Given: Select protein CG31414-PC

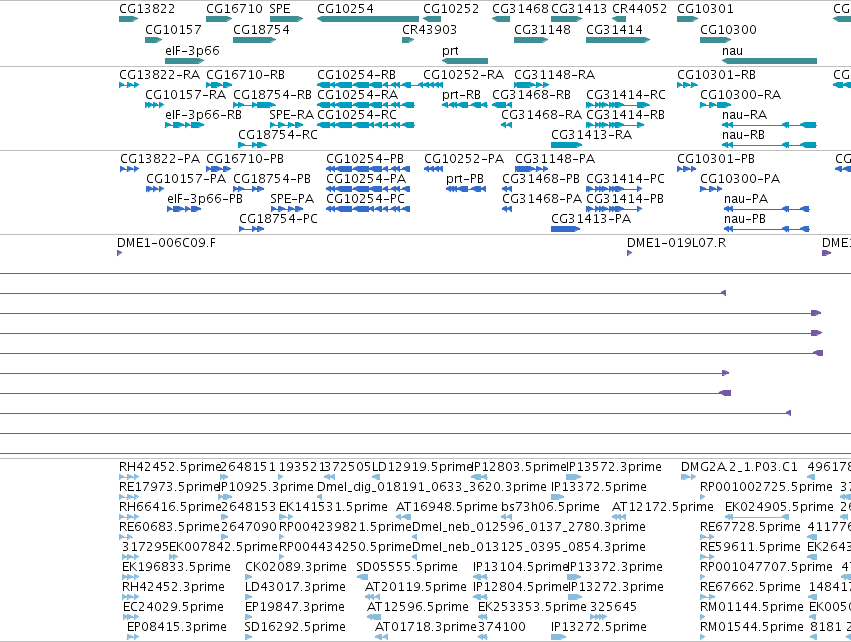Looking at the screenshot, I should 625,179.
